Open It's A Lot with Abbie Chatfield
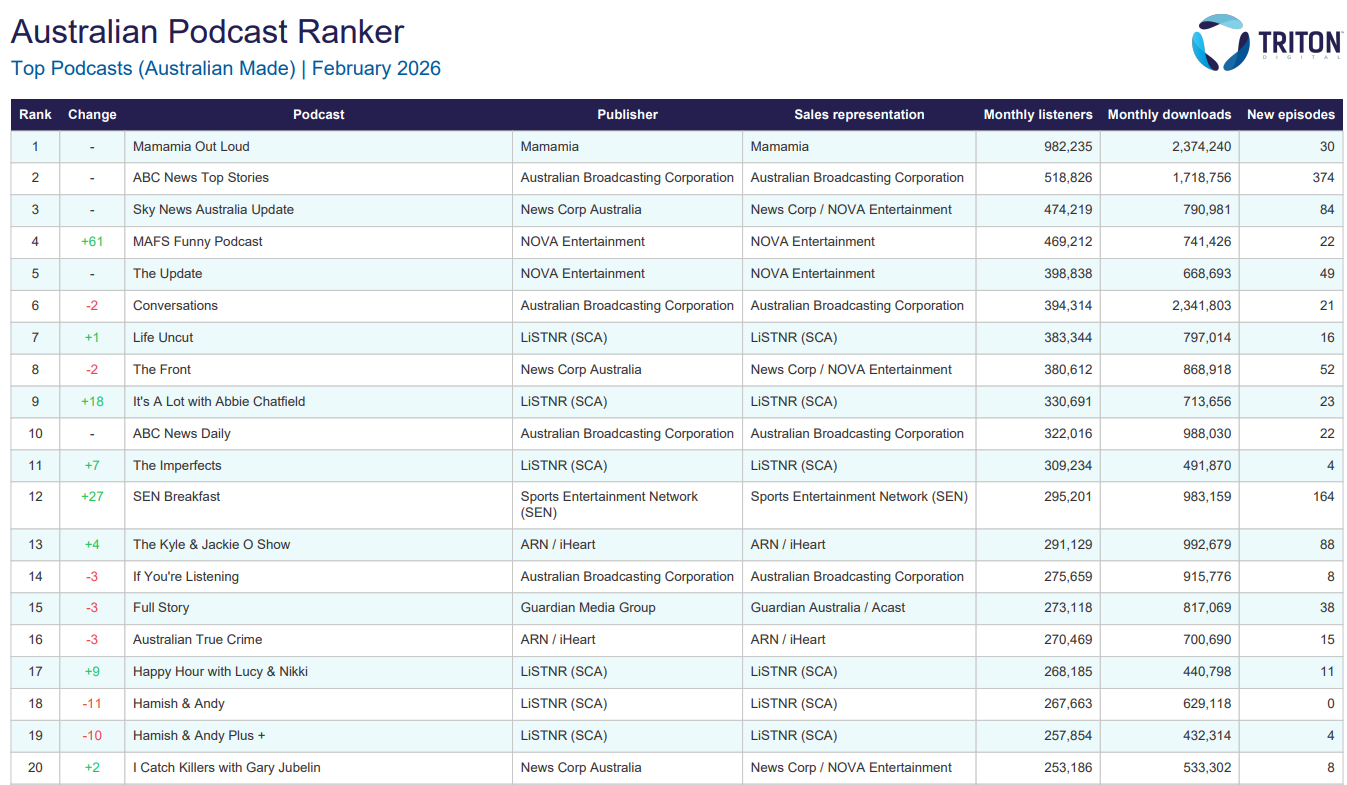The image size is (1347, 785). pos(219,402)
